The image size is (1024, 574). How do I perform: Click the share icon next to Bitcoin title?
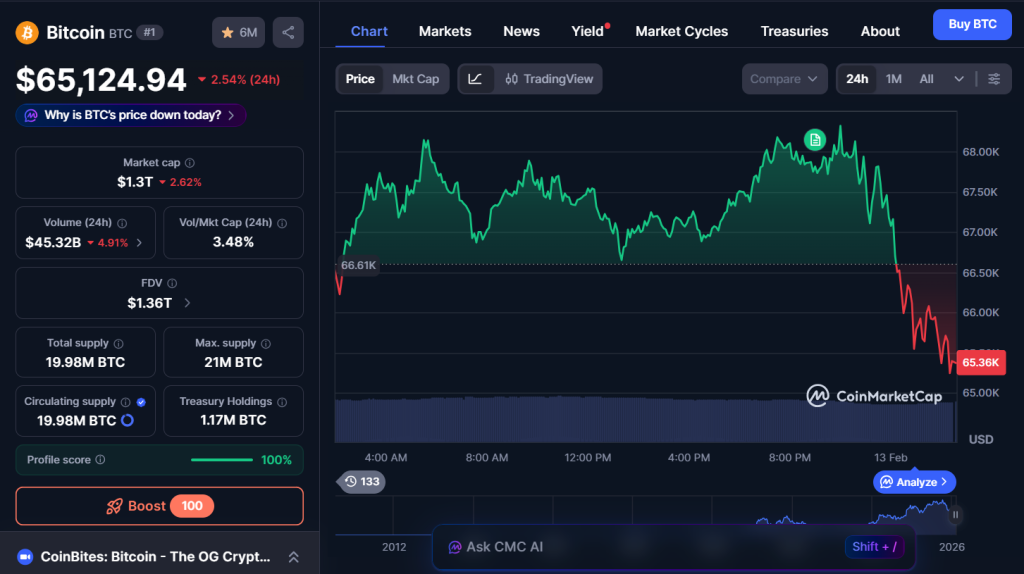[x=288, y=33]
